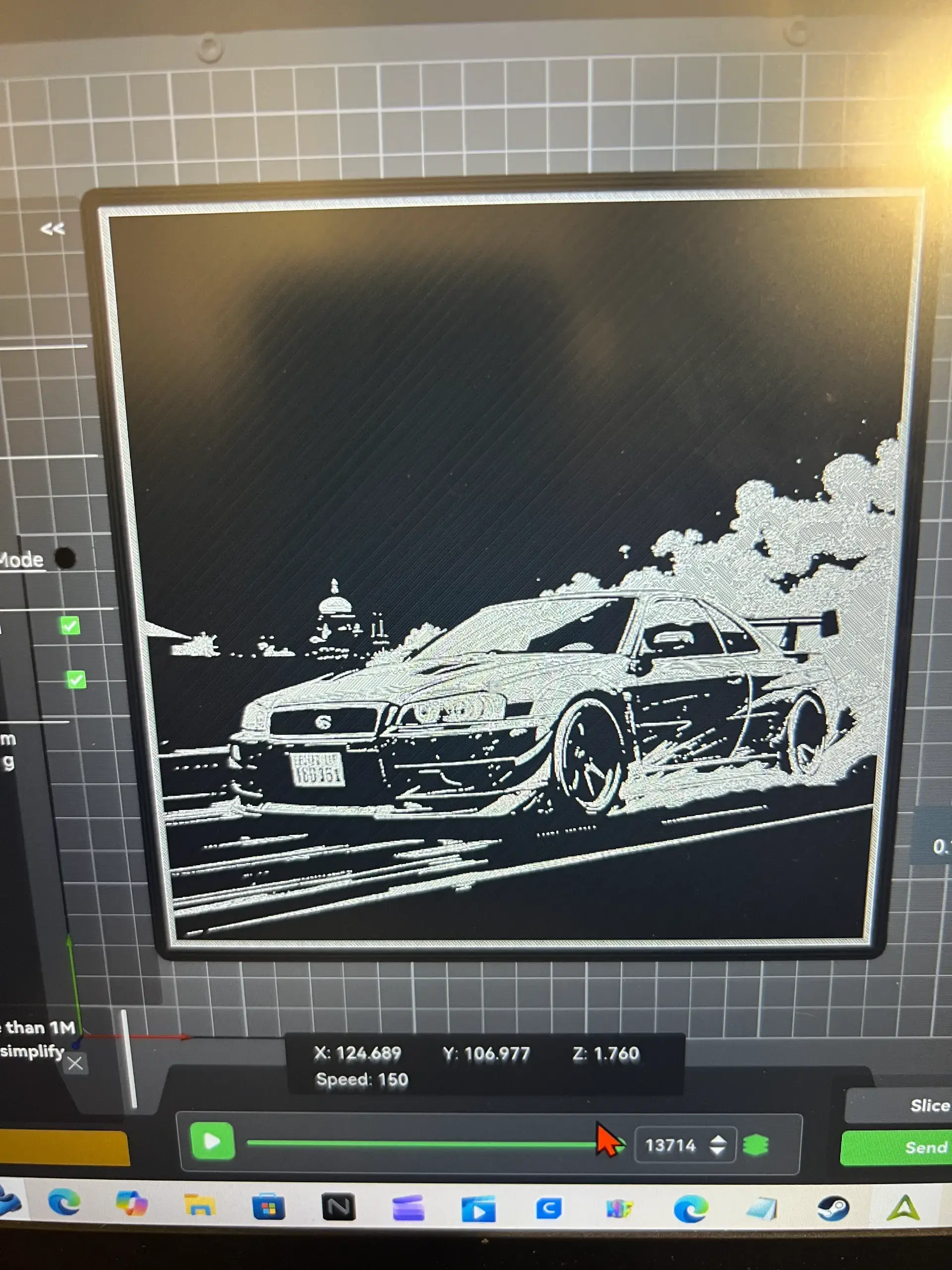Image resolution: width=952 pixels, height=1270 pixels.
Task: Open File Explorer from the taskbar
Action: pos(200,1205)
